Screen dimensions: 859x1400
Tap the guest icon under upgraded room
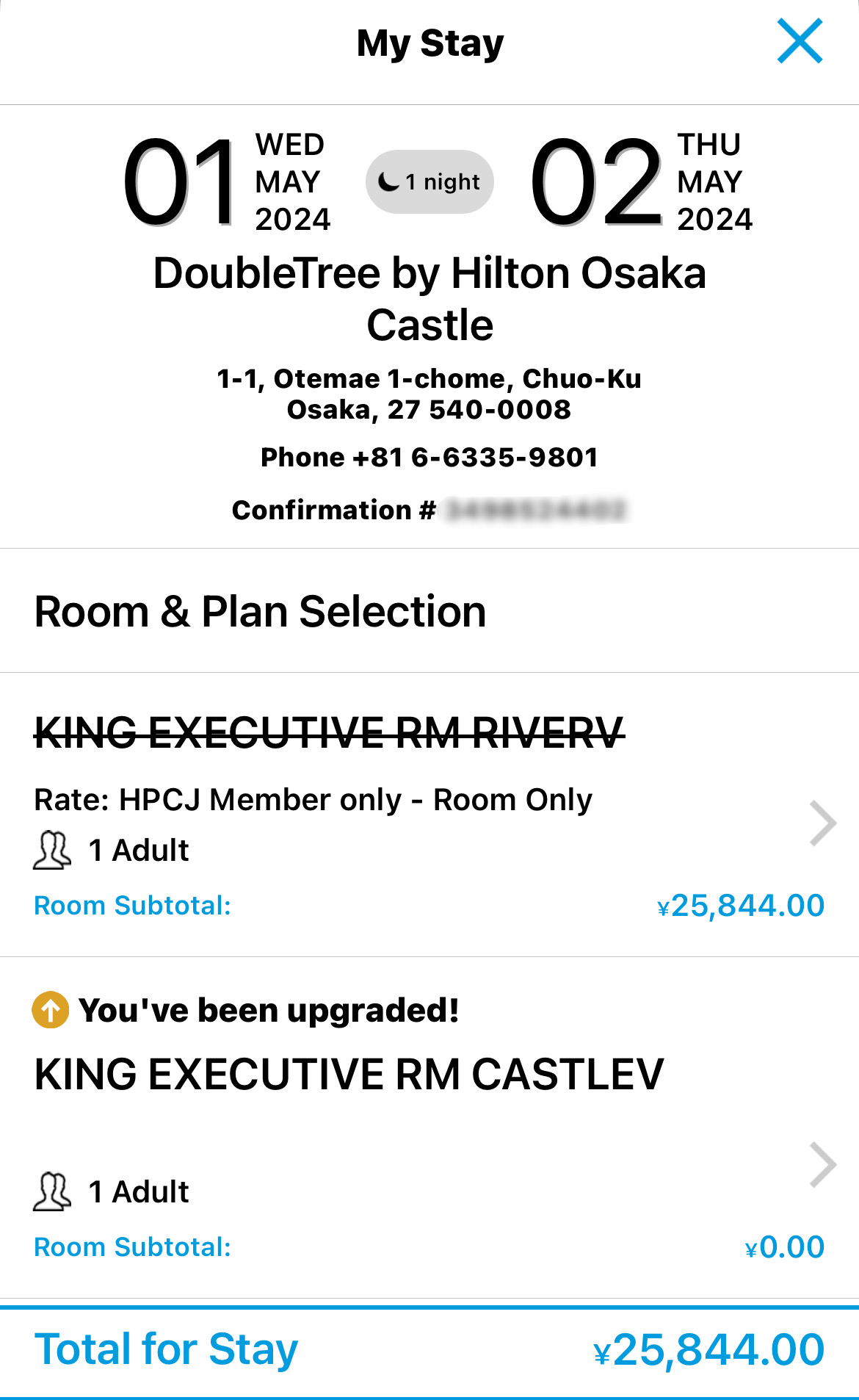pyautogui.click(x=52, y=1191)
